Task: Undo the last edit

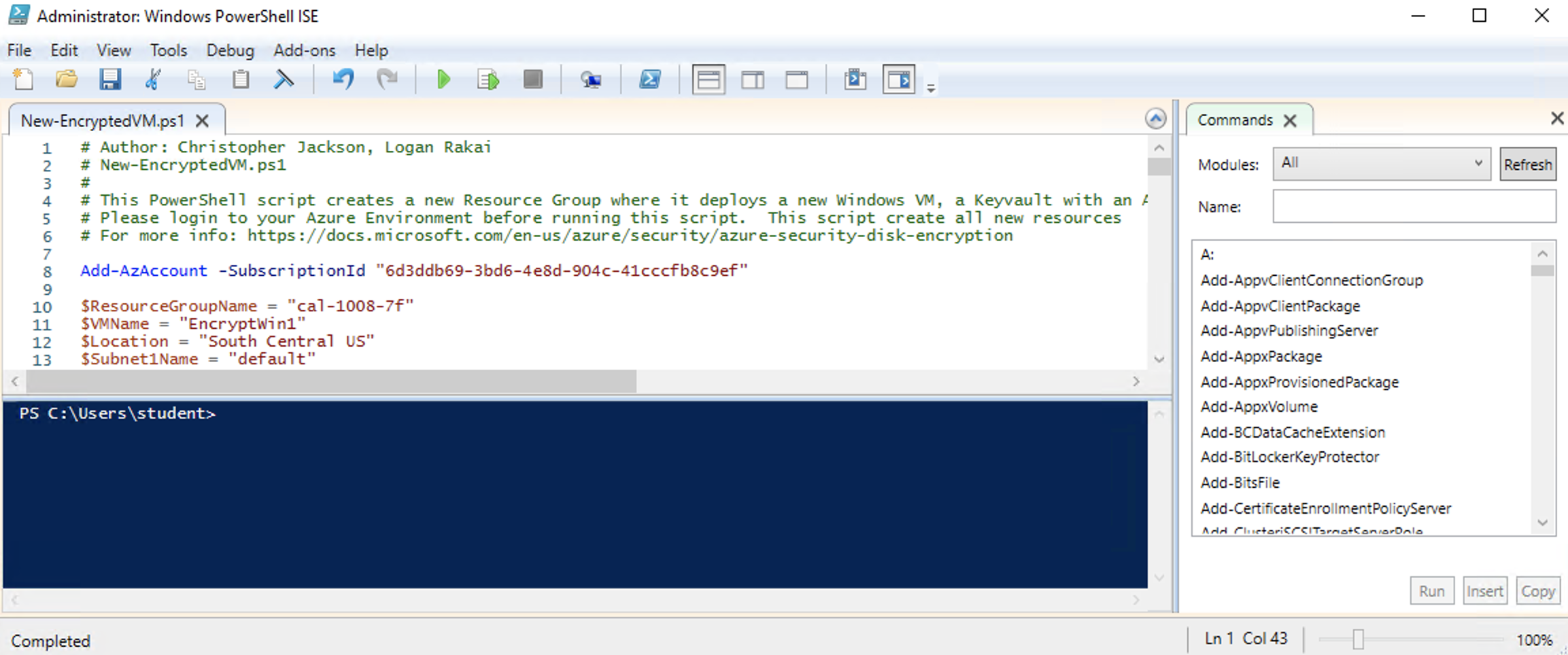Action: [343, 80]
